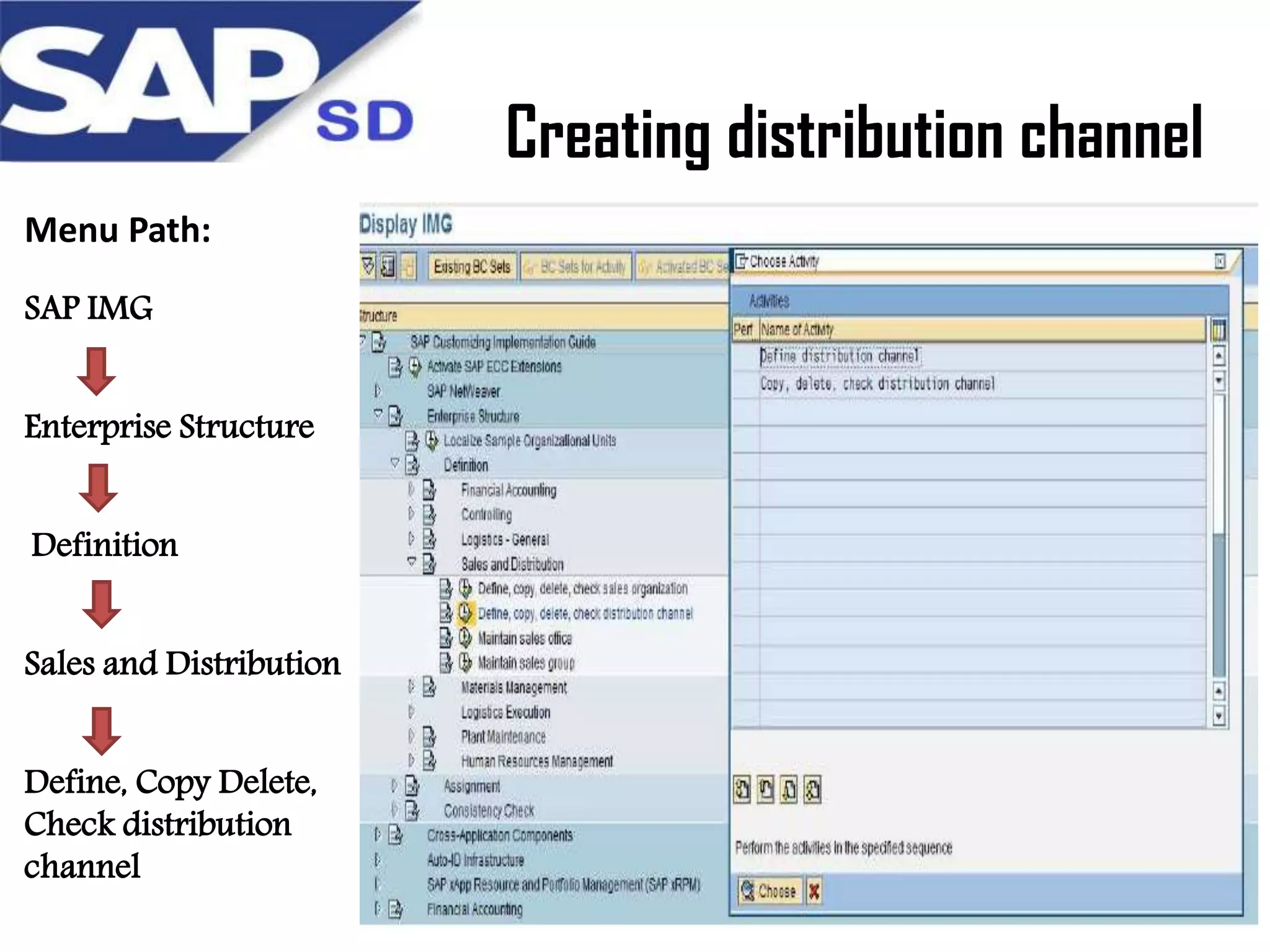Click the BC Sets for Activity button

pyautogui.click(x=576, y=267)
